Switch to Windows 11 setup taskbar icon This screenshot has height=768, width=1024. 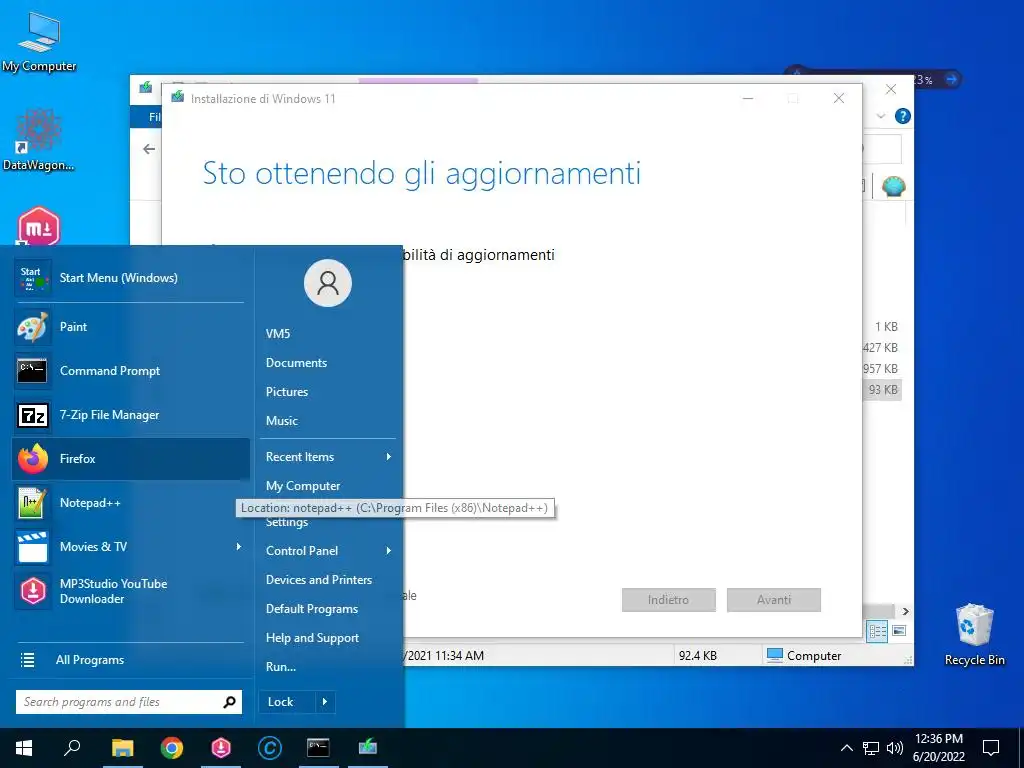(x=368, y=748)
